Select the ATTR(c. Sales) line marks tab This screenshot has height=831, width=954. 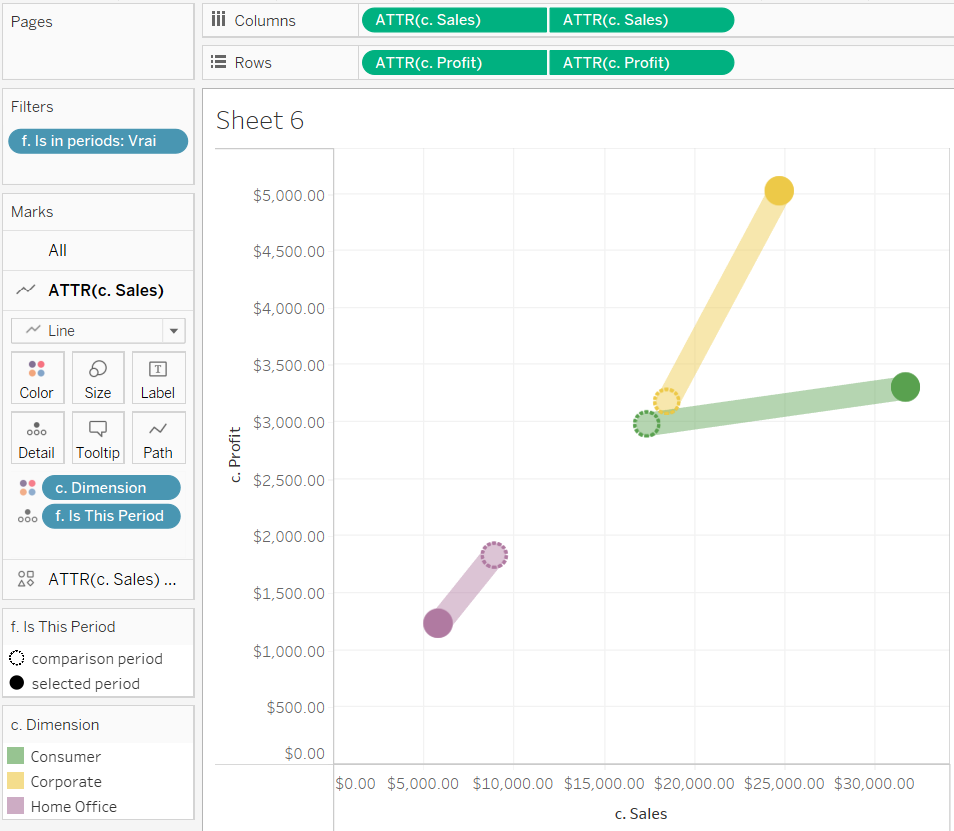click(105, 291)
